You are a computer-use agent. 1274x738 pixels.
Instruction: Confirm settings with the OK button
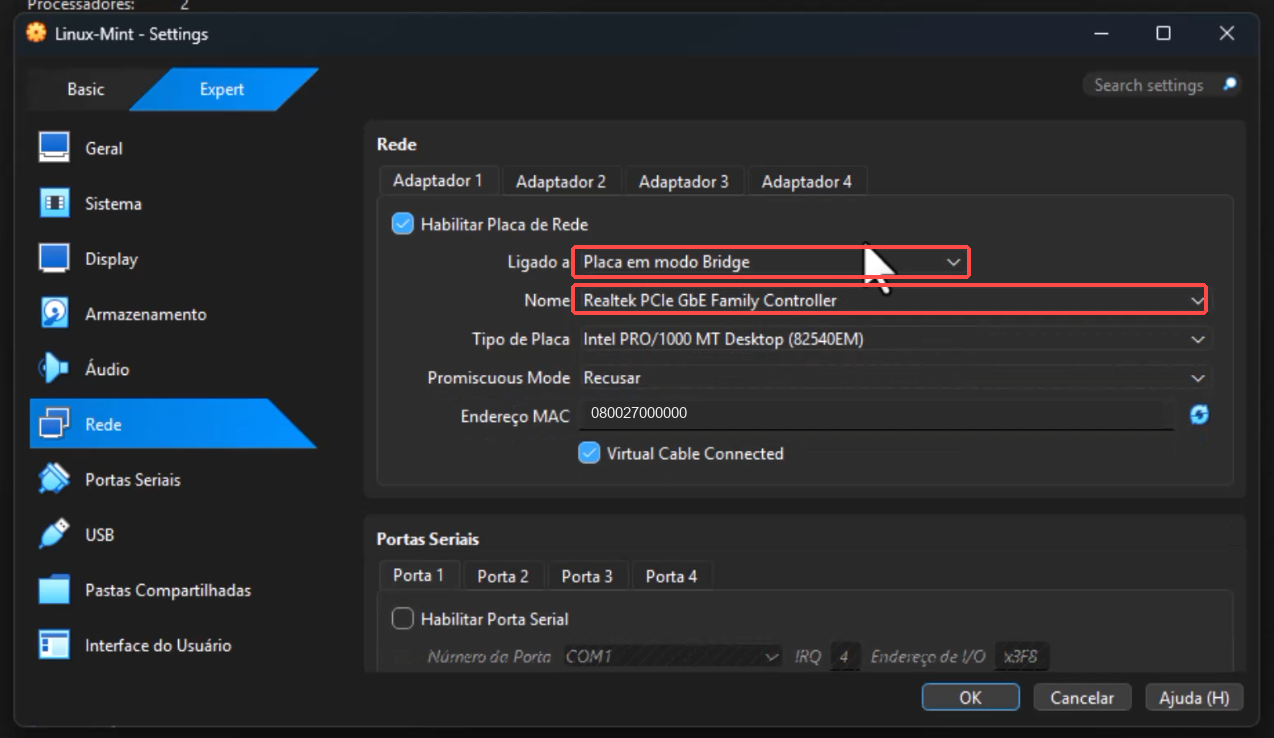(970, 697)
